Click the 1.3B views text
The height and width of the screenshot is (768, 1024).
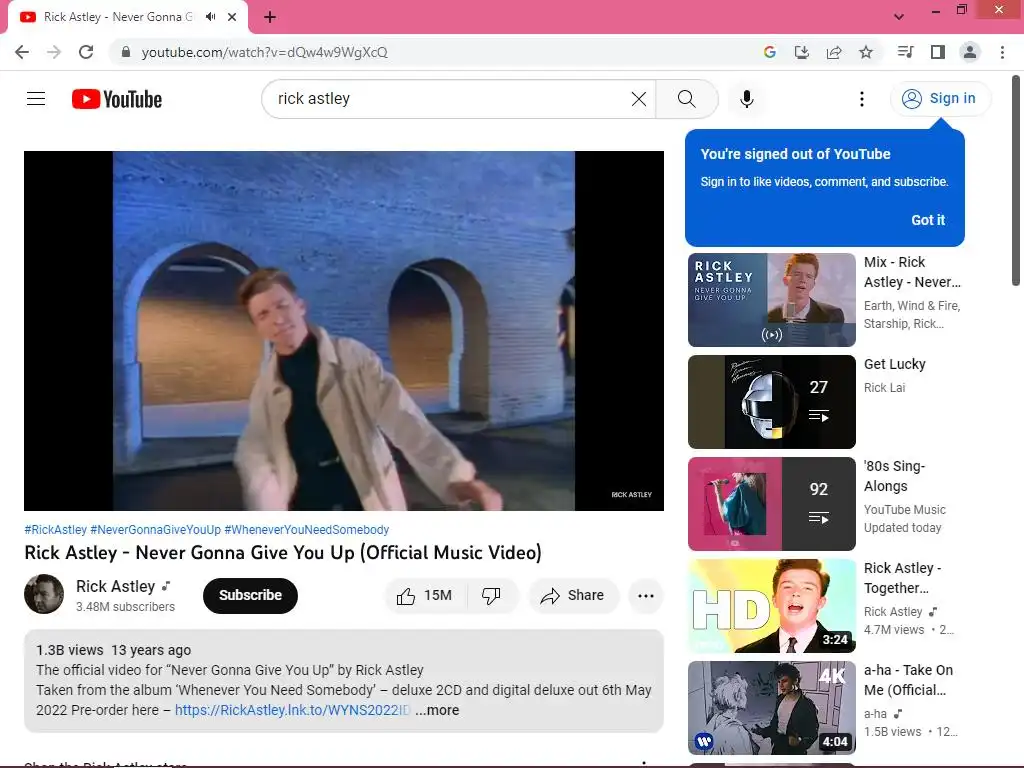pos(69,650)
